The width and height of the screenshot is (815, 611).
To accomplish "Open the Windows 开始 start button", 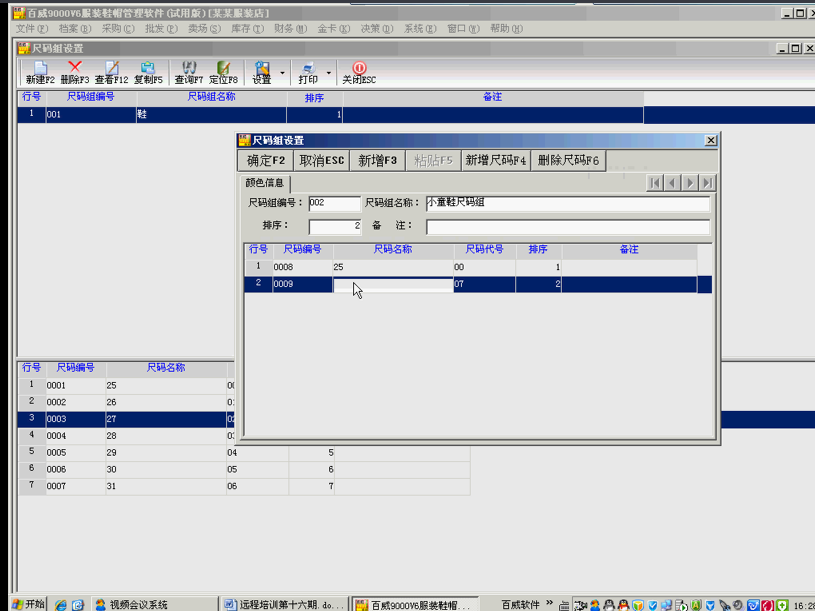I will point(27,604).
